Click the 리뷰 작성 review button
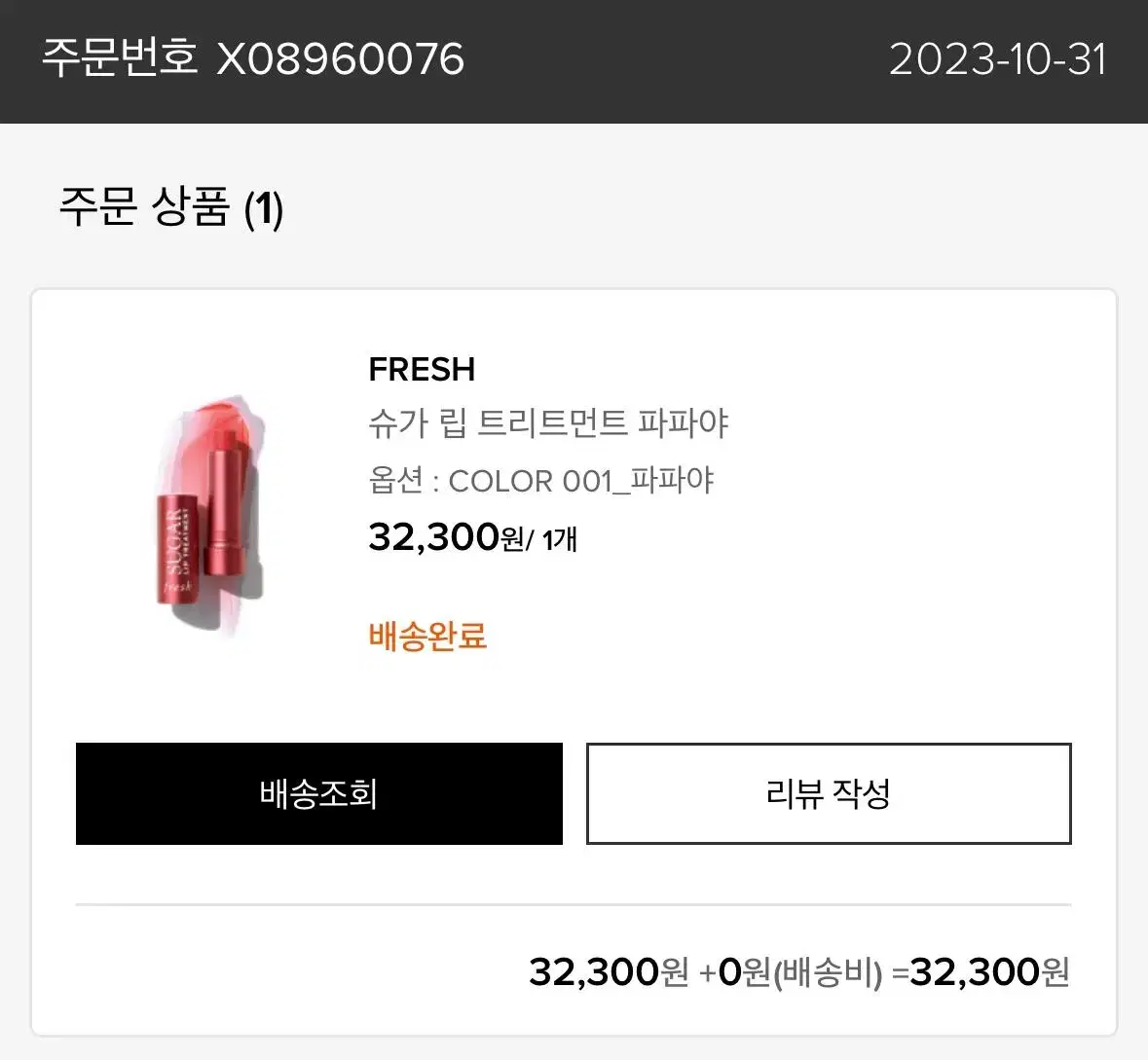 point(829,793)
